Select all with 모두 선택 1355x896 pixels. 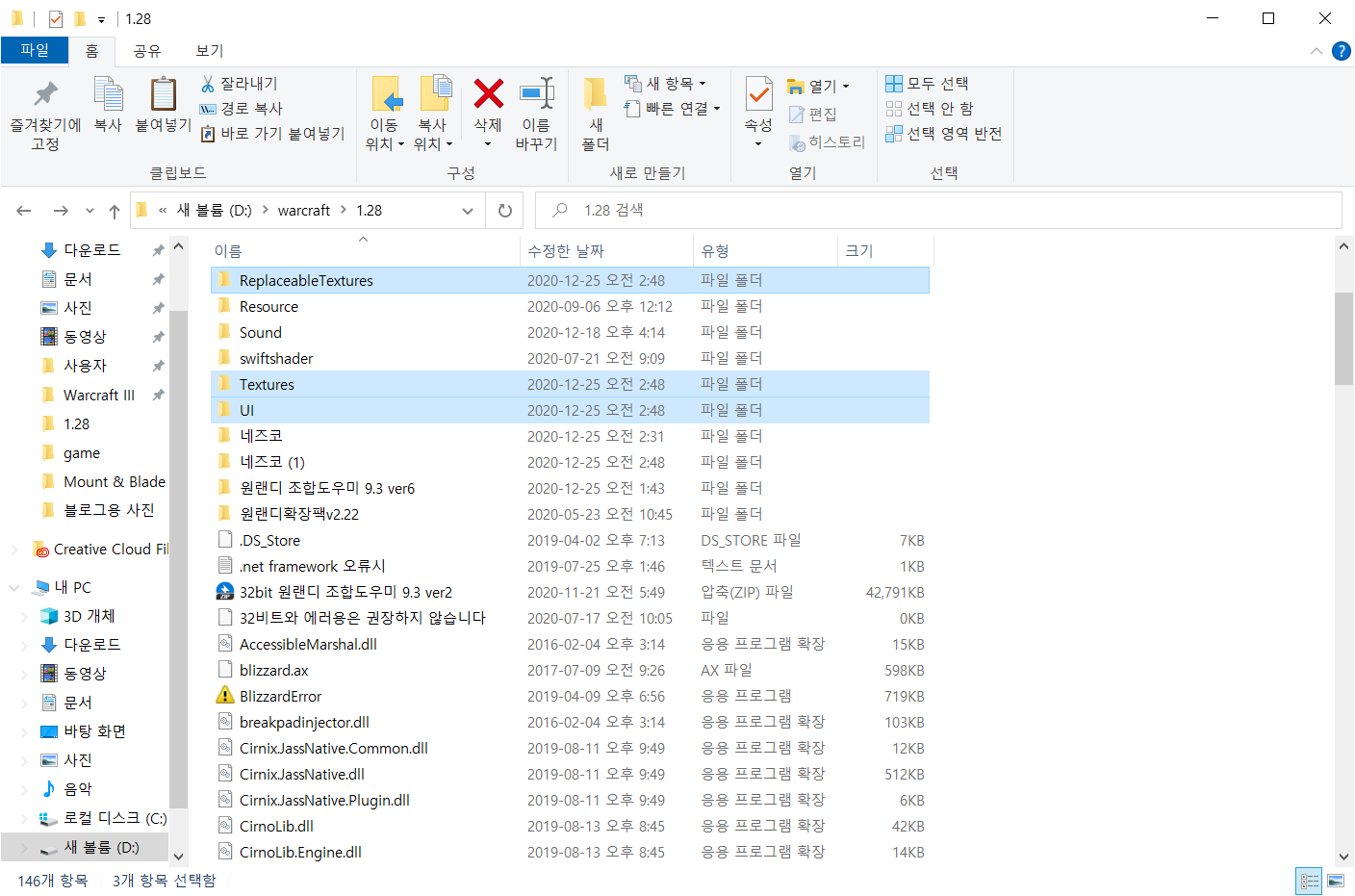point(928,84)
